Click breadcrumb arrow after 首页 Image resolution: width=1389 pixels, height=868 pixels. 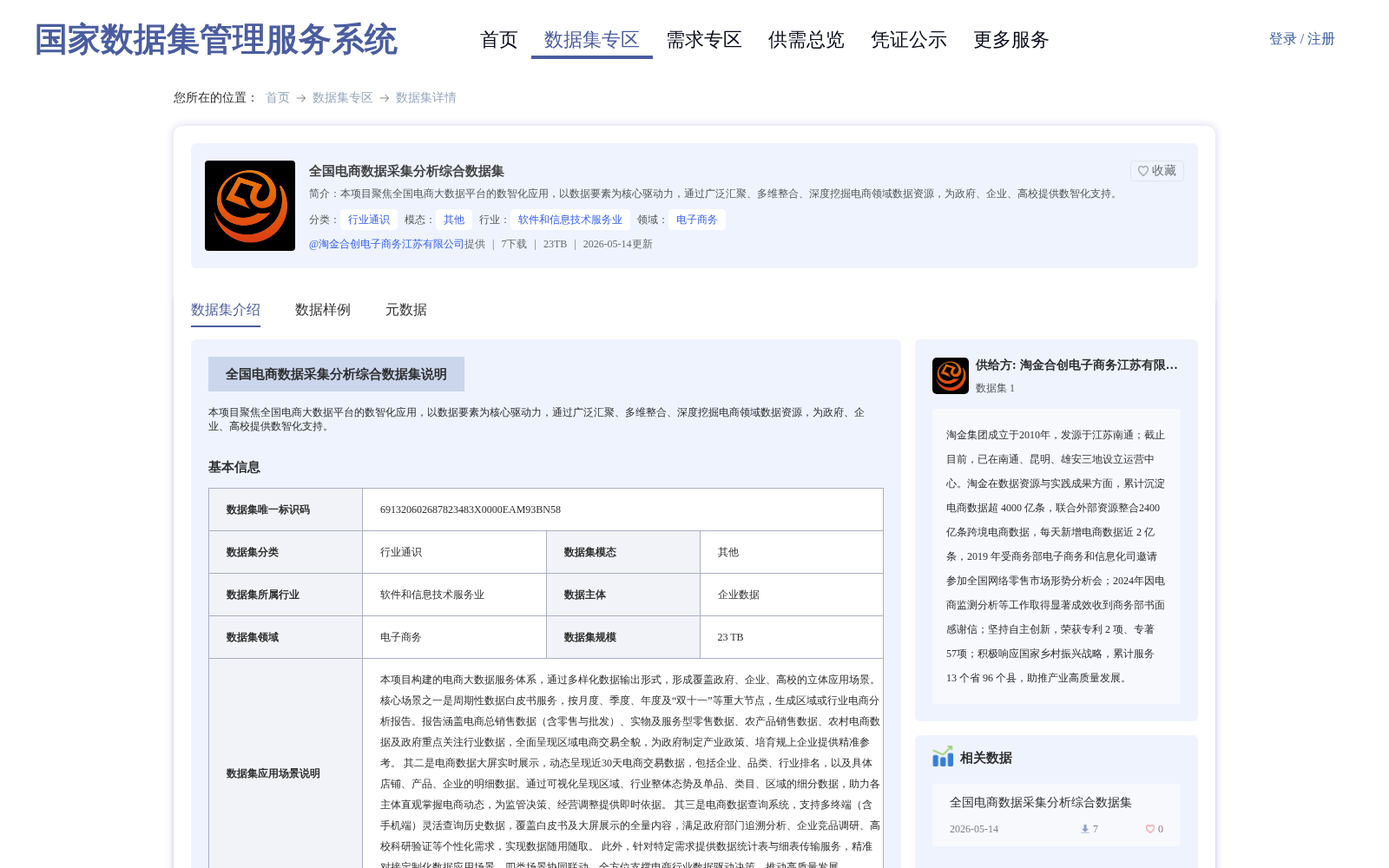[301, 98]
